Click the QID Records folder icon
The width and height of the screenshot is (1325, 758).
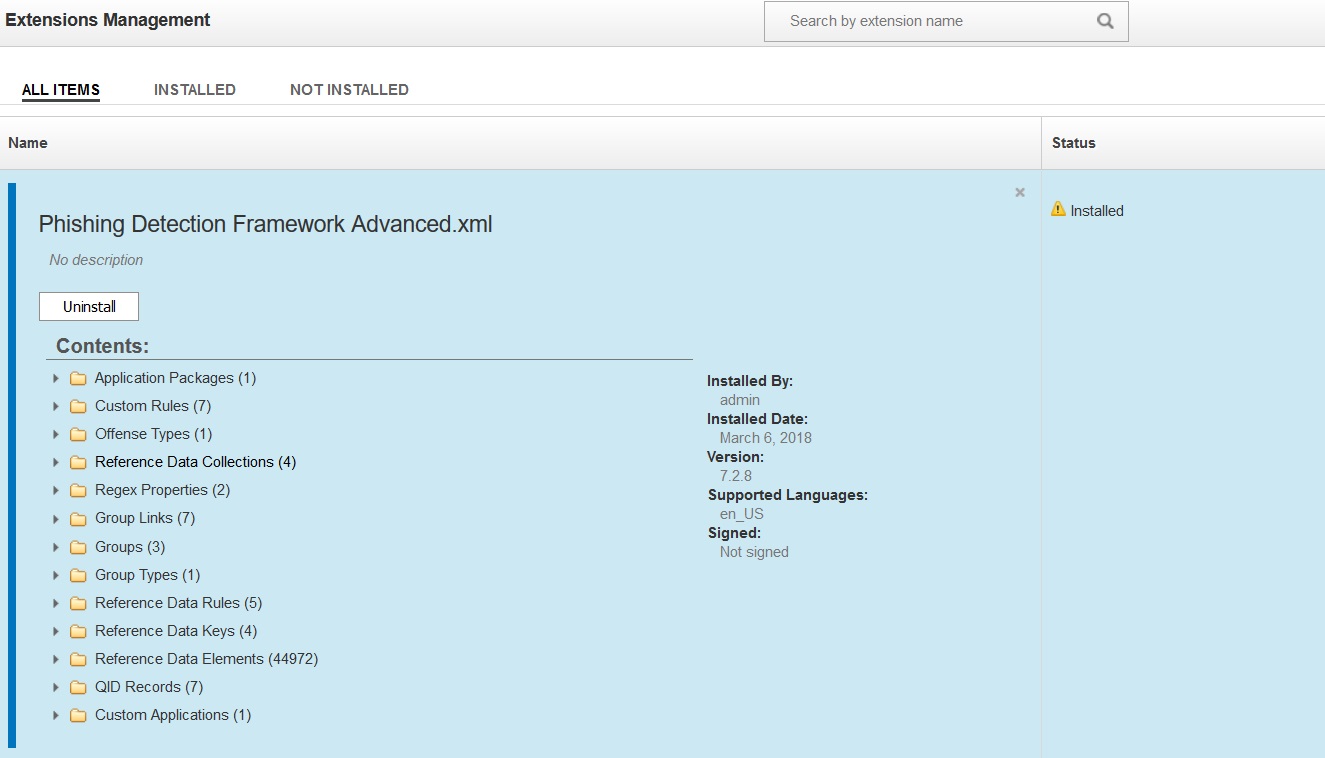(78, 688)
